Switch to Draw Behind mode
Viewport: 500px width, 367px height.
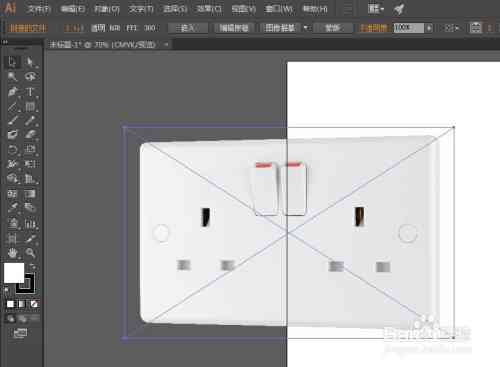(22, 319)
